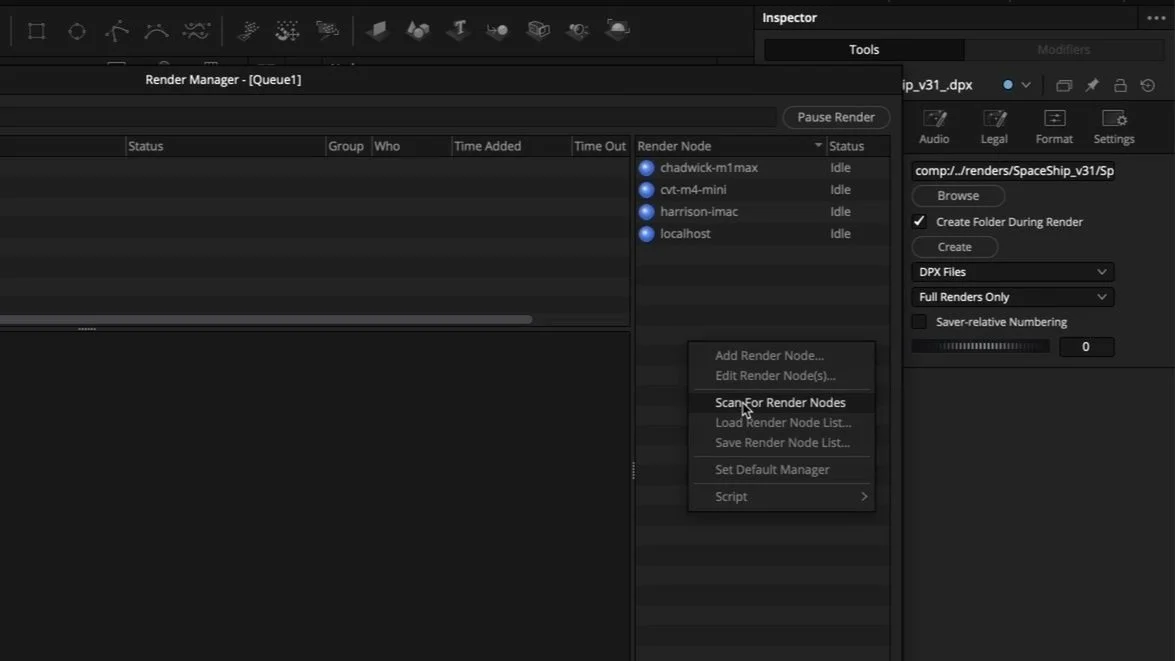This screenshot has width=1175, height=661.
Task: Select the Rectangle mask tool
Action: point(36,30)
